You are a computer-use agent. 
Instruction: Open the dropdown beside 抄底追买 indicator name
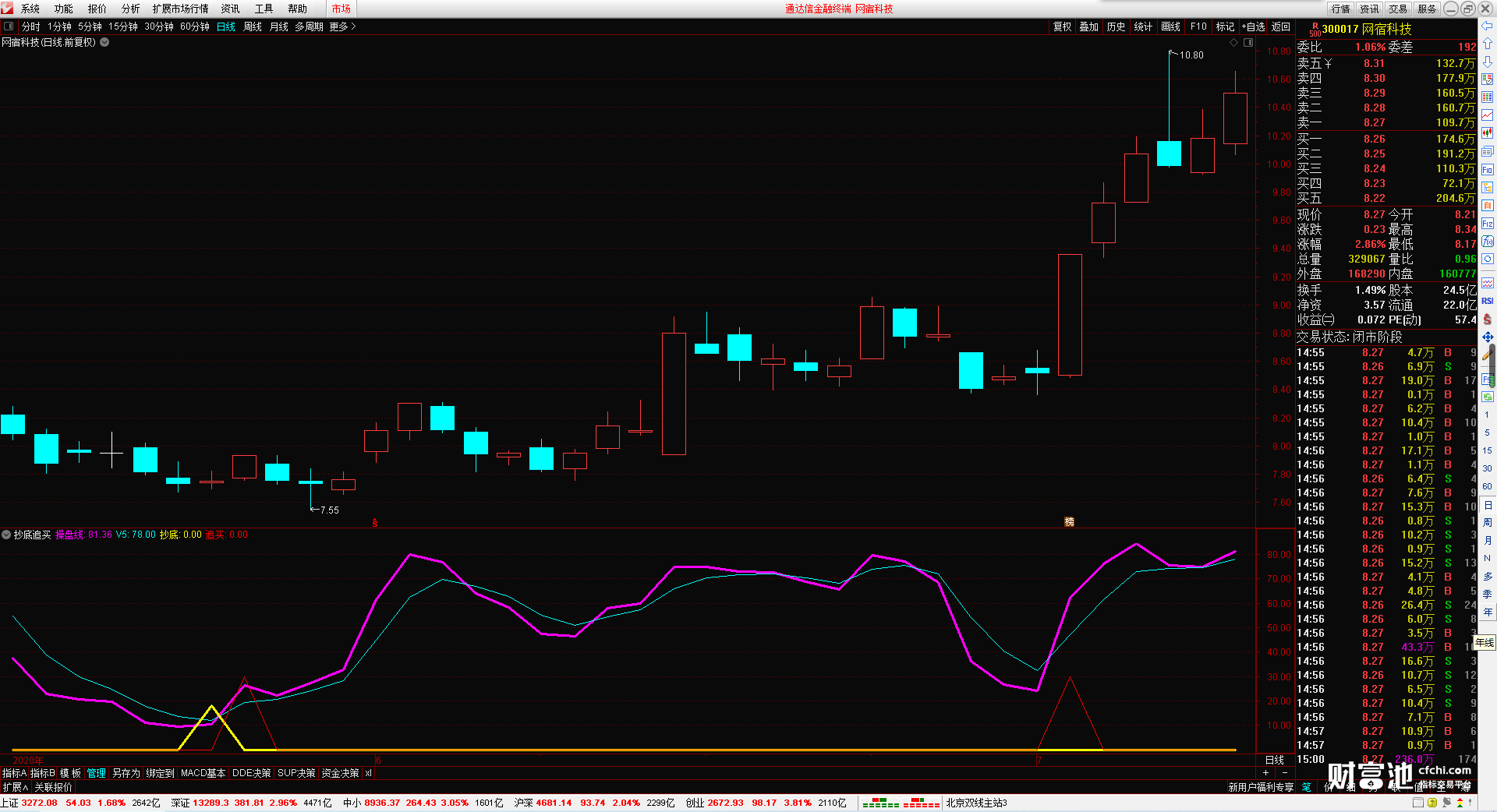pyautogui.click(x=6, y=535)
